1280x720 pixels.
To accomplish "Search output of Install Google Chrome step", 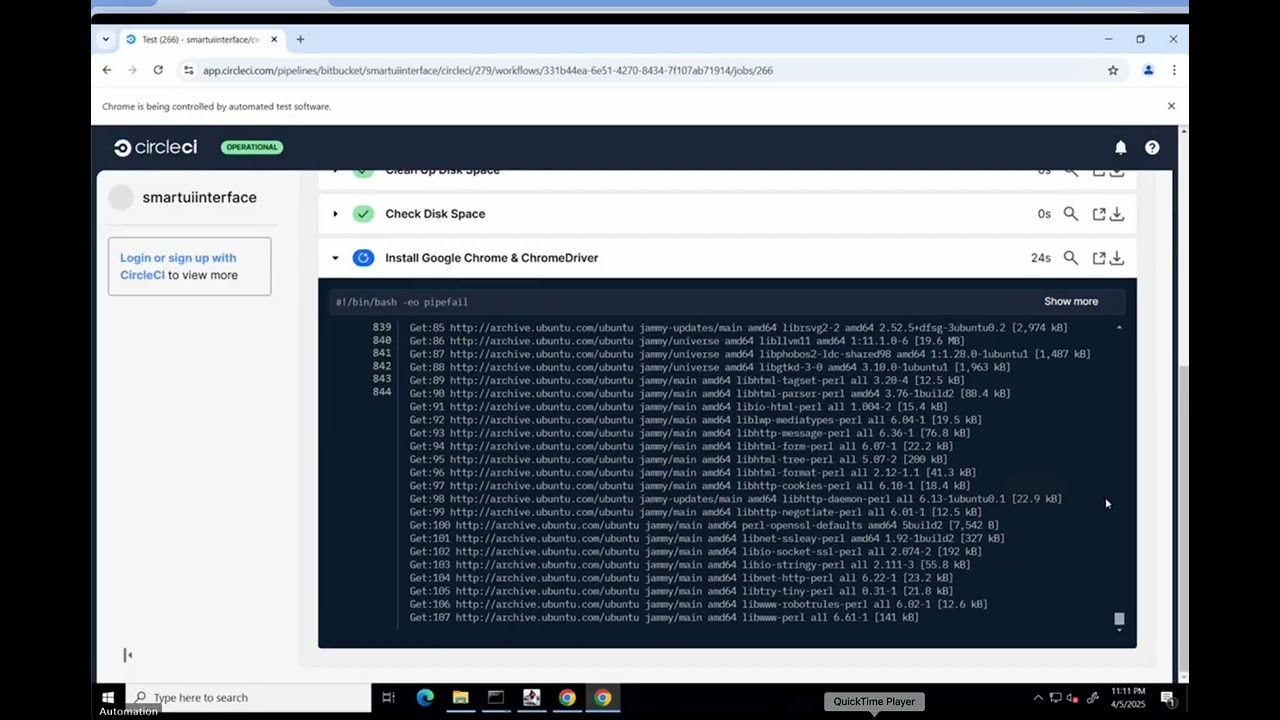I will [x=1071, y=258].
